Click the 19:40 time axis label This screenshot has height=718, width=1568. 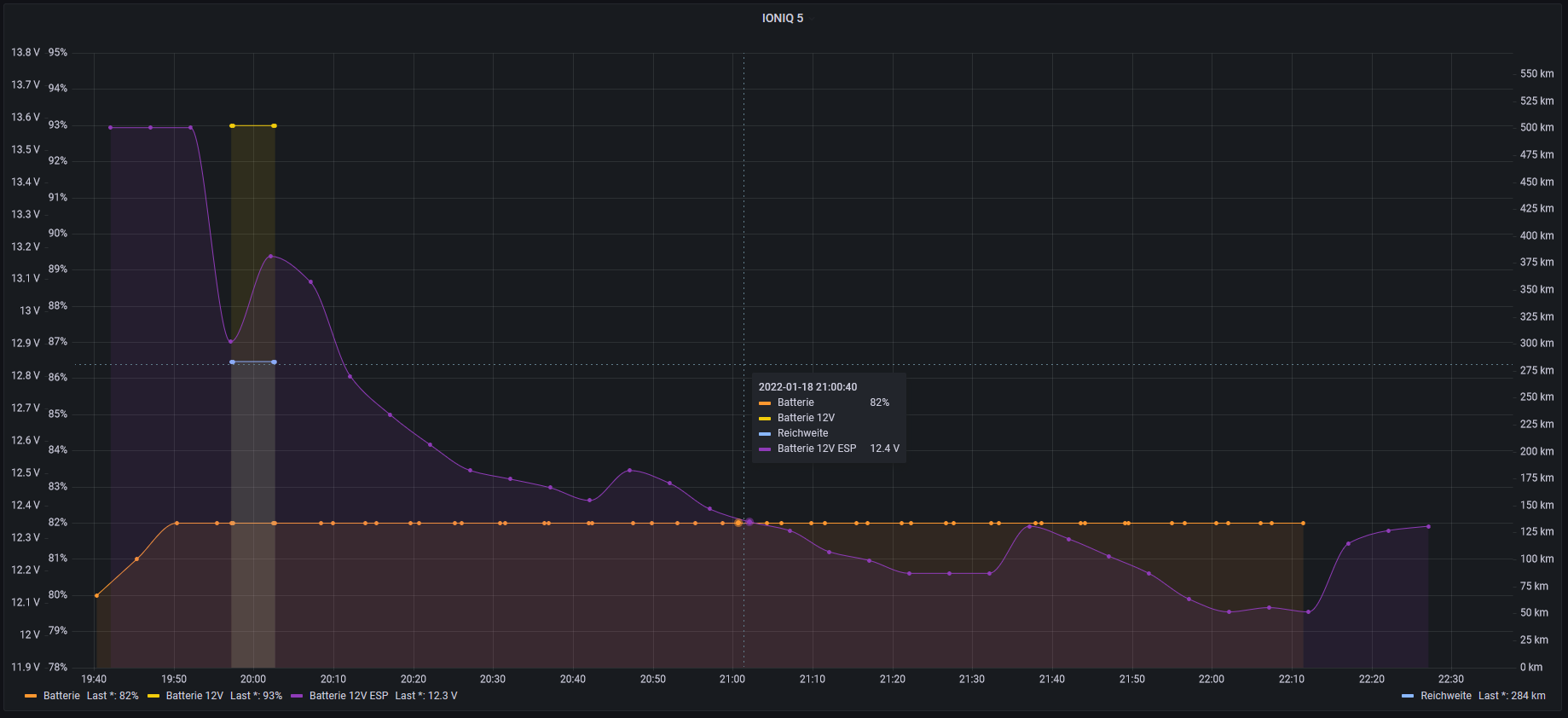click(94, 679)
